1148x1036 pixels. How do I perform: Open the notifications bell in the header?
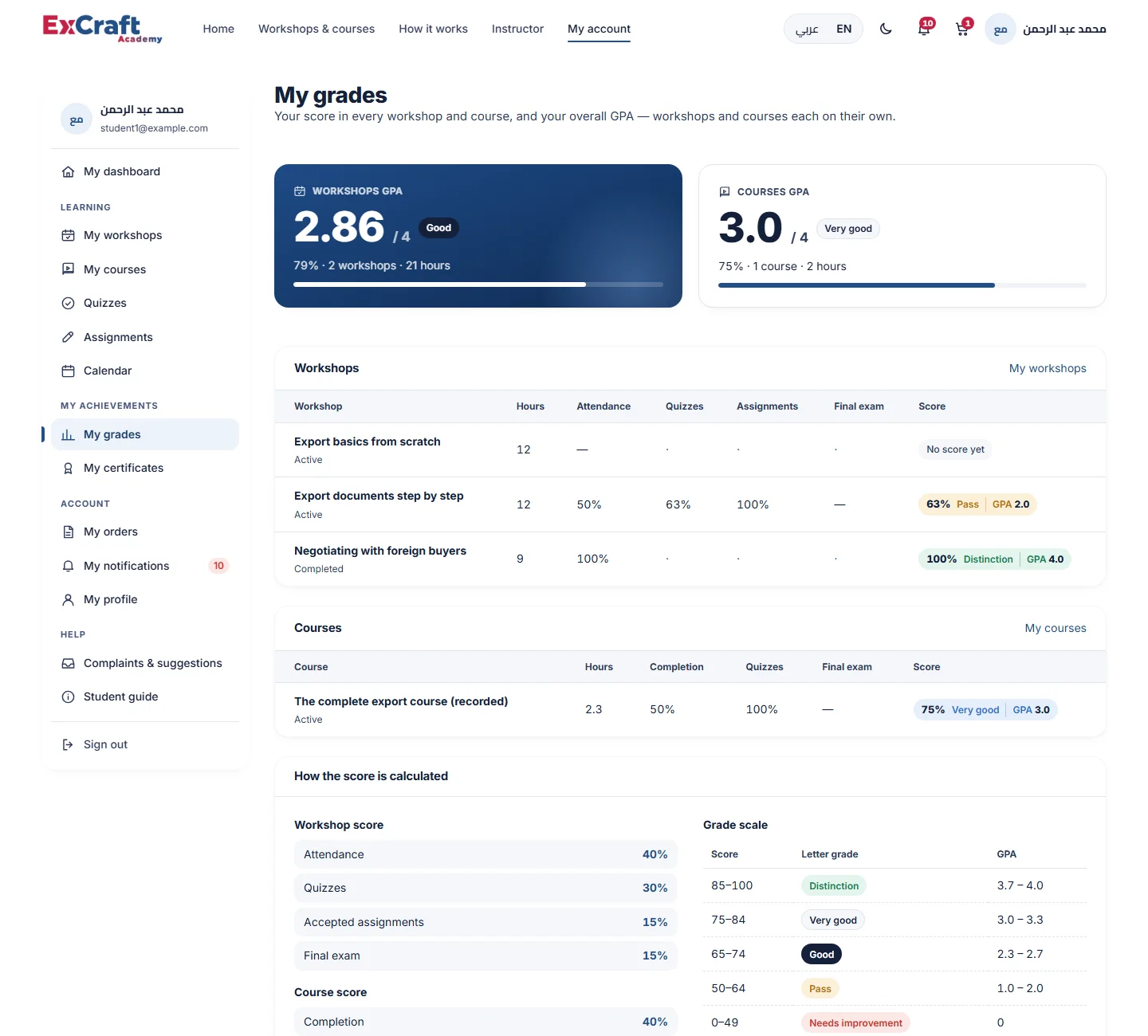pos(924,29)
